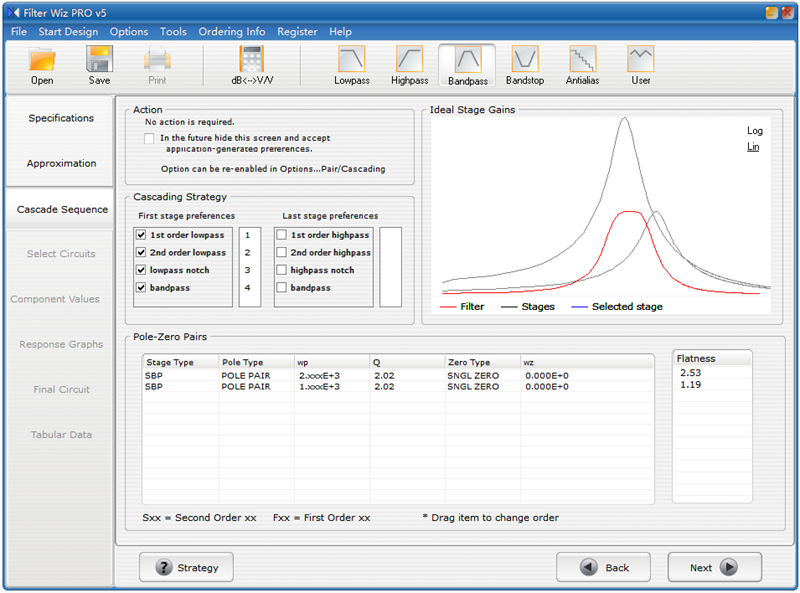The width and height of the screenshot is (800, 593).
Task: Click the Component Values step
Action: coord(55,299)
